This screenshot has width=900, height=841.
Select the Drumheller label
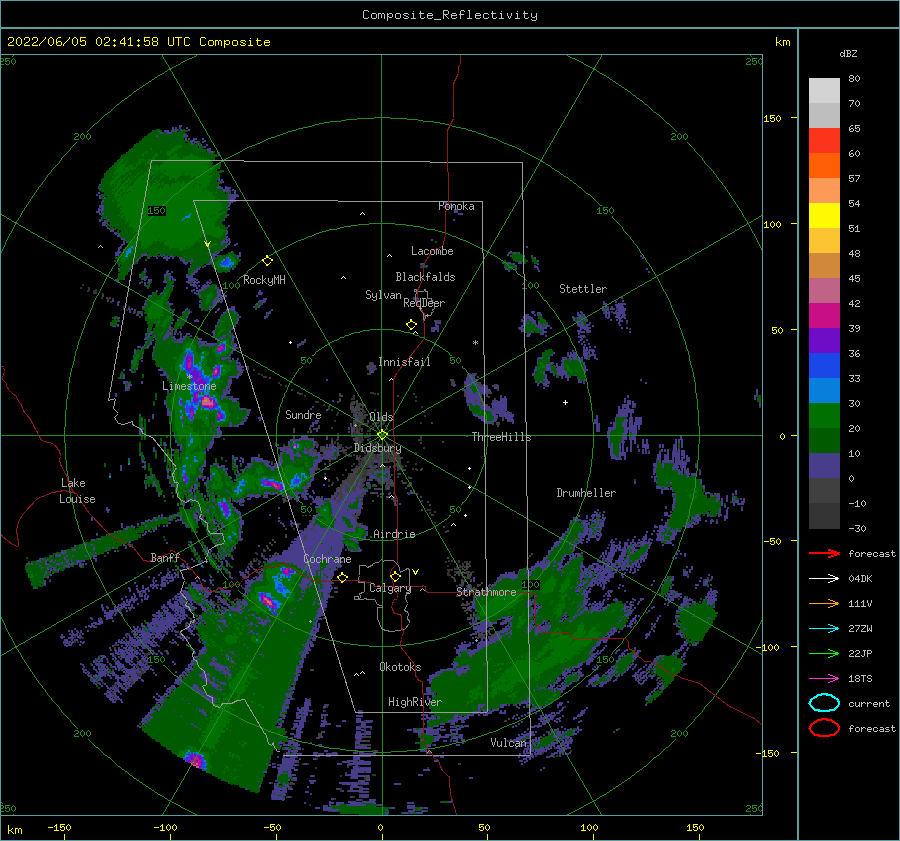(586, 493)
